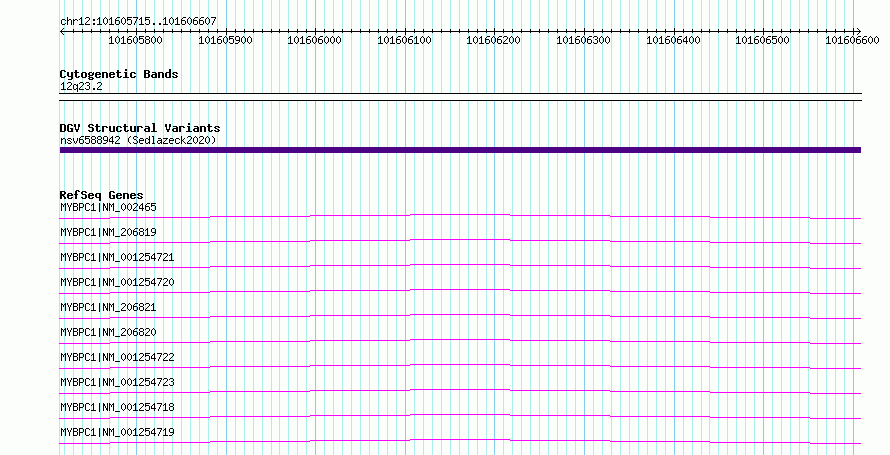The height and width of the screenshot is (455, 890).
Task: Open transcript MYBPC1|NM_206820
Action: tap(108, 332)
